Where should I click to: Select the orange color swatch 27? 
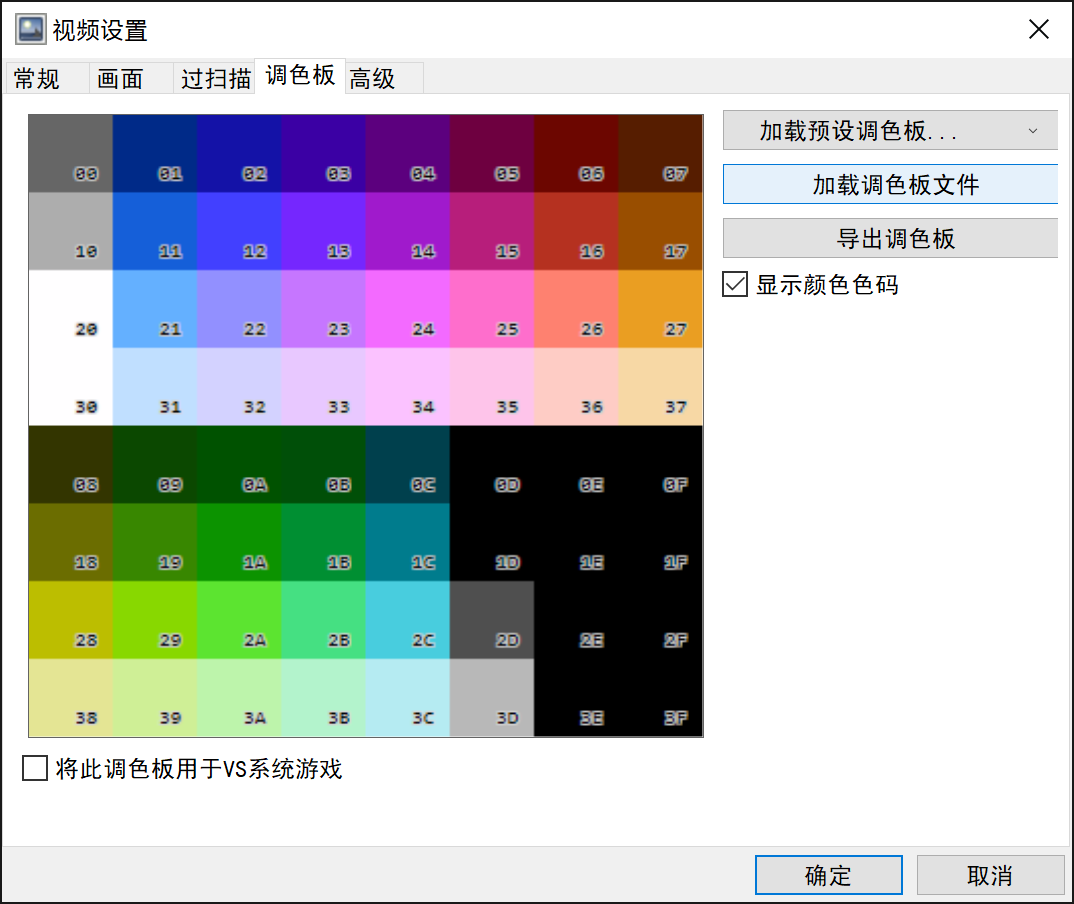click(660, 309)
